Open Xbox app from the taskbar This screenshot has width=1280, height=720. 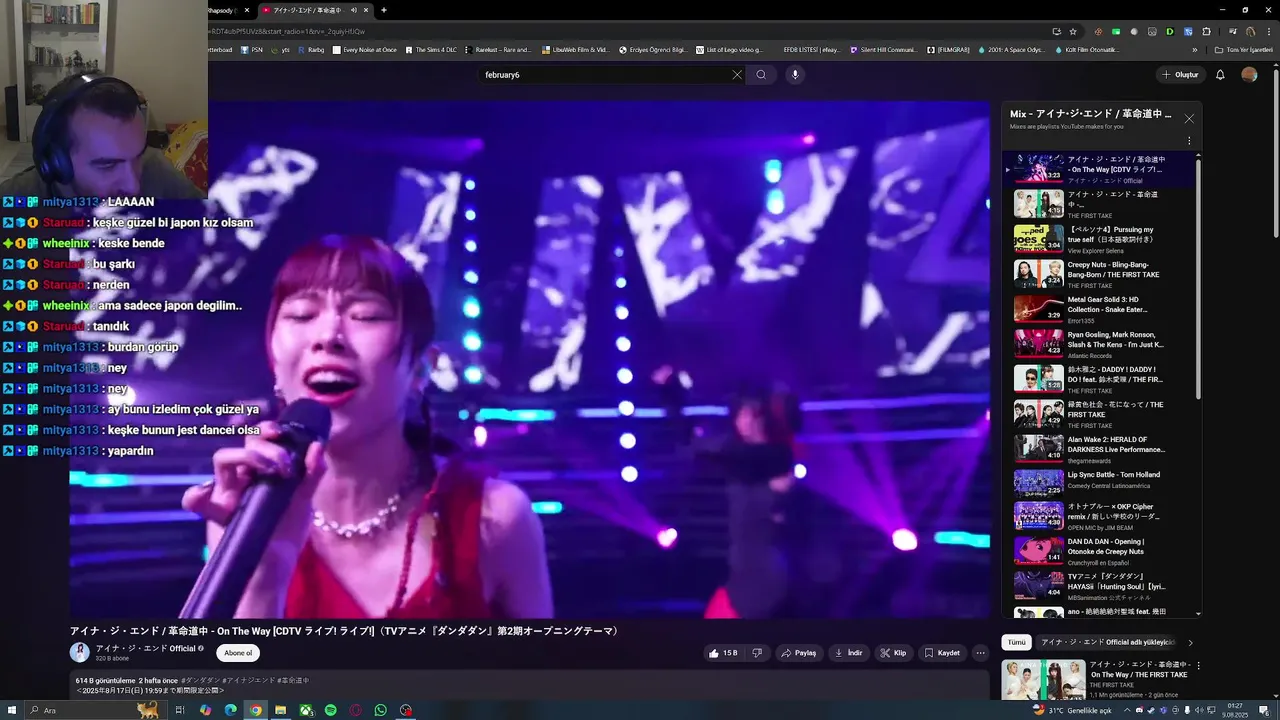(x=306, y=710)
